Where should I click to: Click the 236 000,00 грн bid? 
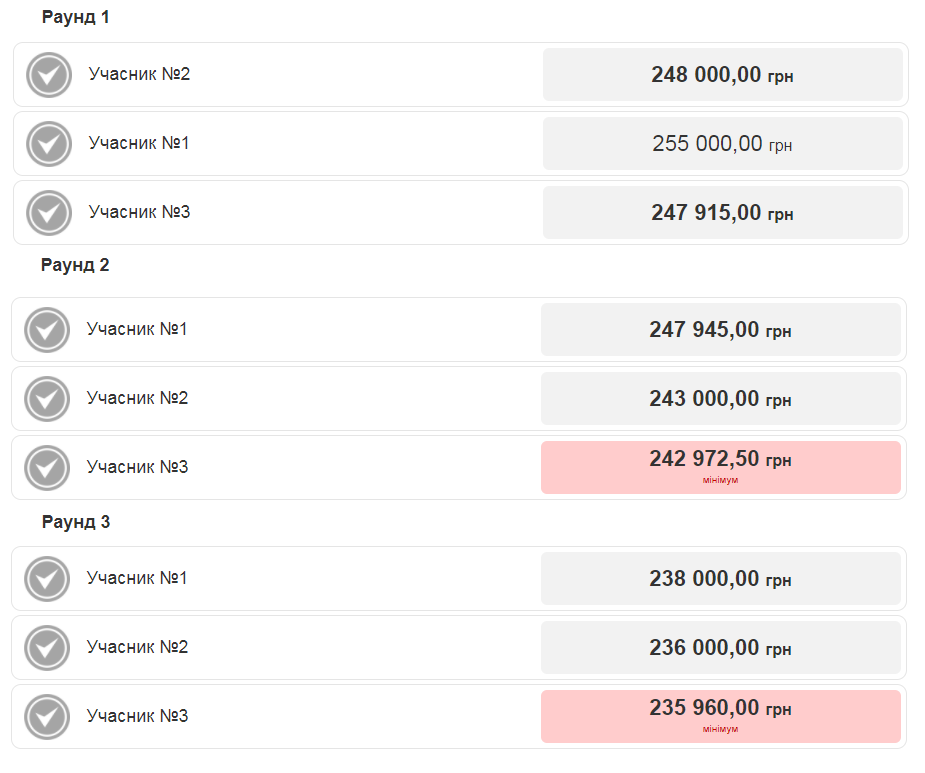pyautogui.click(x=720, y=648)
